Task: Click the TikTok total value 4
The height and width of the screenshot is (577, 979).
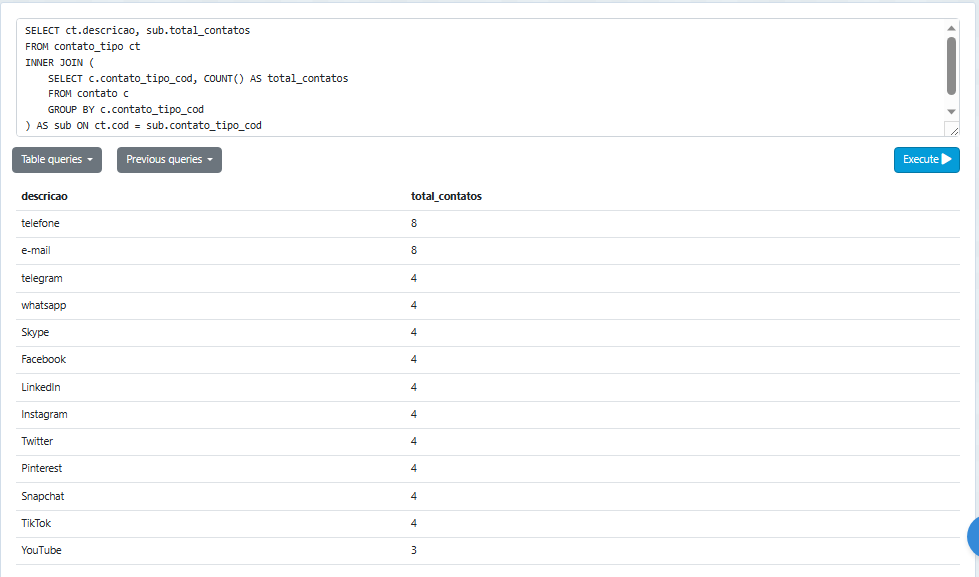Action: [x=414, y=523]
